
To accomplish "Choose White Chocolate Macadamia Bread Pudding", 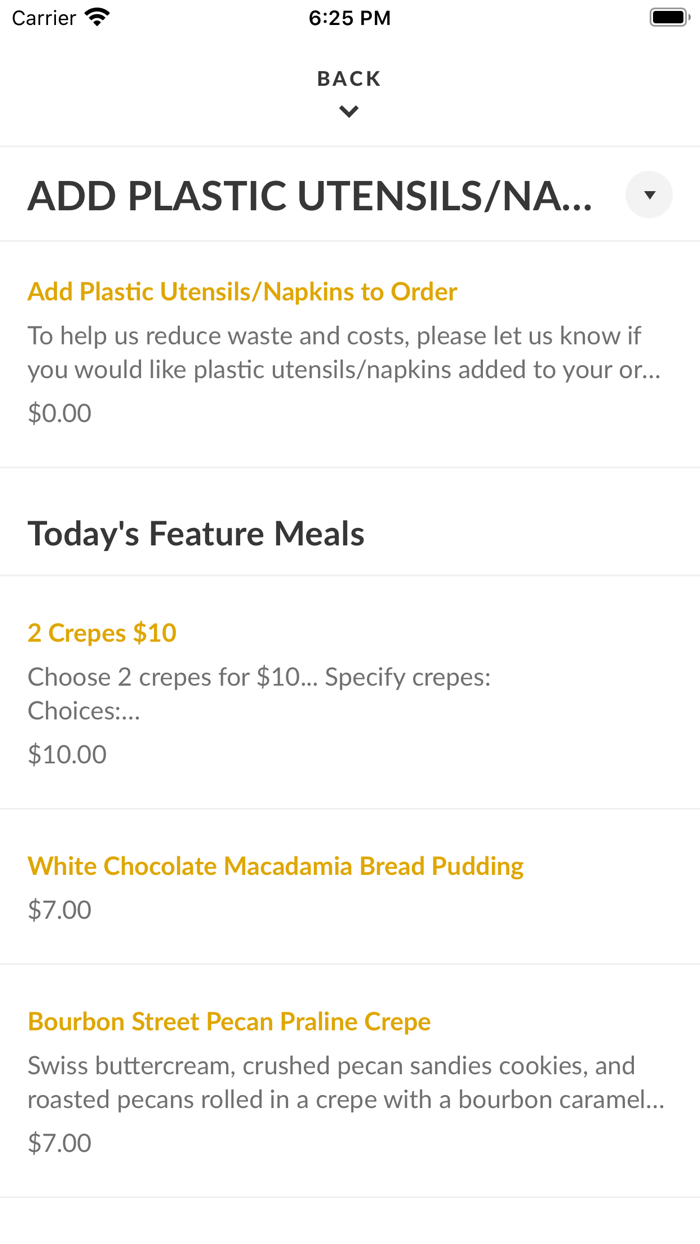I will [x=275, y=866].
